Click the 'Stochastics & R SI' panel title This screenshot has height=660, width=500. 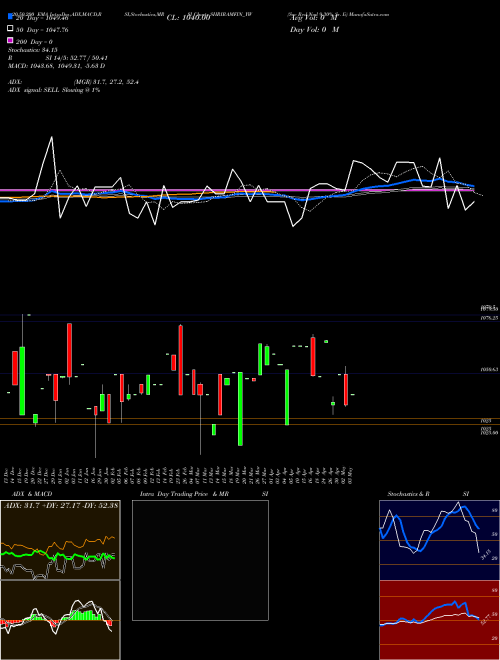point(428,494)
